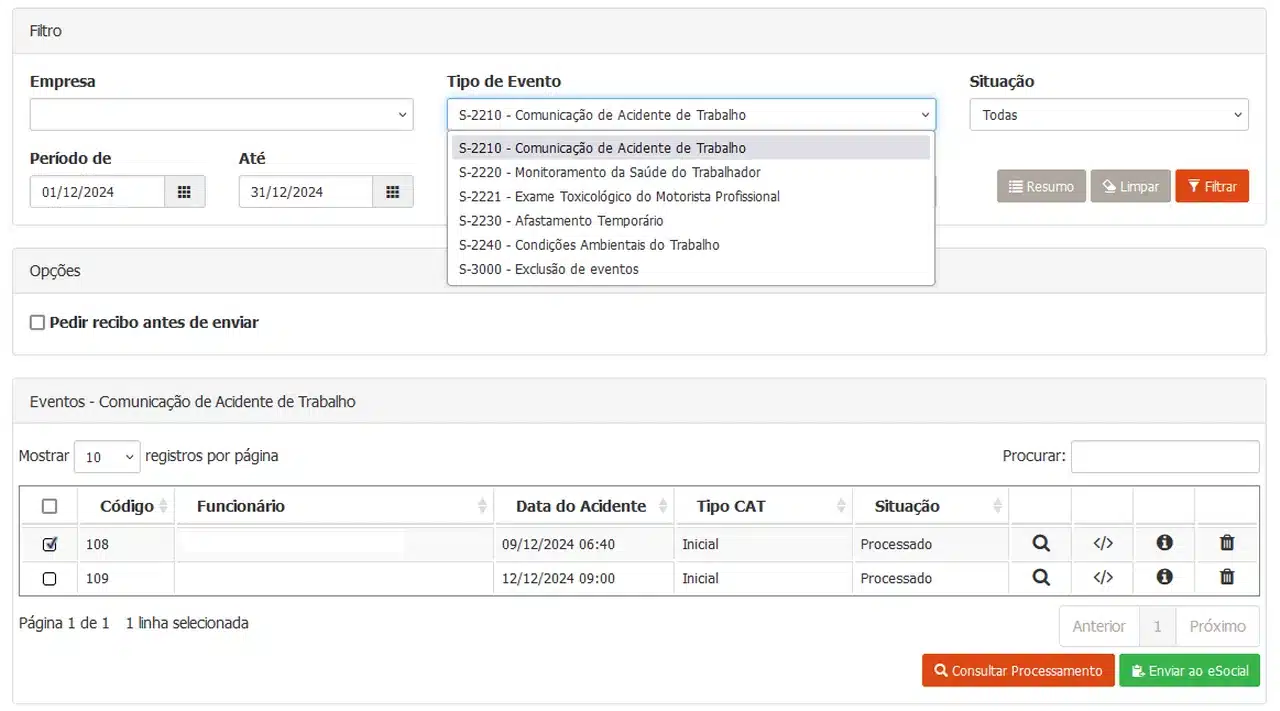Screen dimensions: 1280x711
Task: Toggle the select-all header checkbox
Action: [50, 507]
